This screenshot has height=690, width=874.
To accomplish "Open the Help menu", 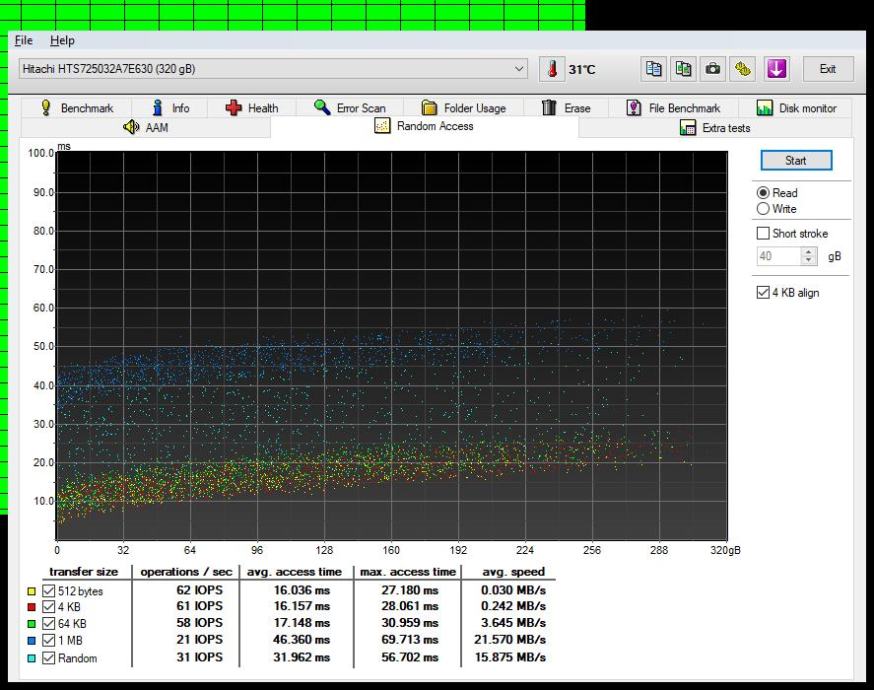I will (x=62, y=40).
